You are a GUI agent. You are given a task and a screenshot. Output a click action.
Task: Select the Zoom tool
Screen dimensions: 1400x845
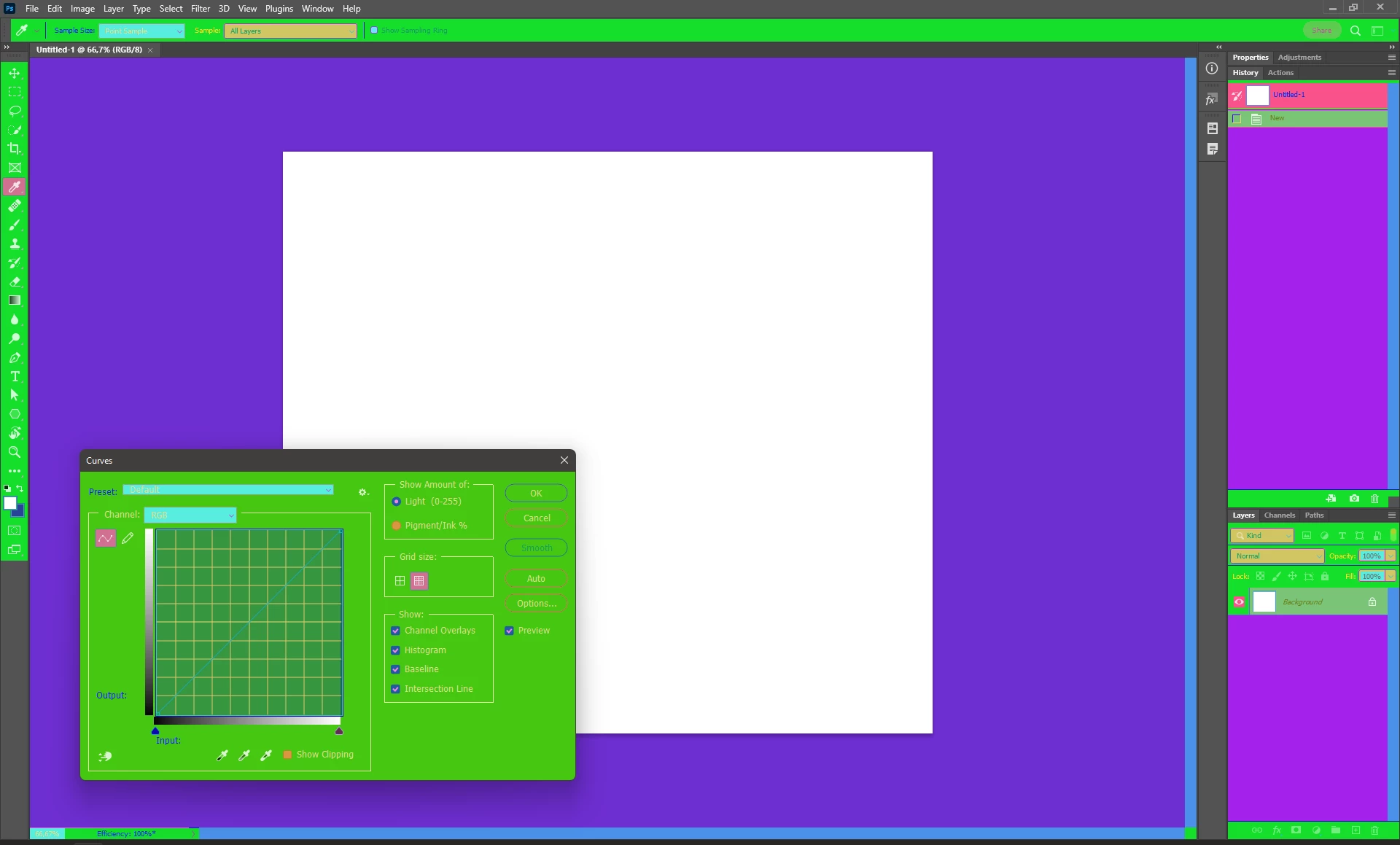click(15, 453)
